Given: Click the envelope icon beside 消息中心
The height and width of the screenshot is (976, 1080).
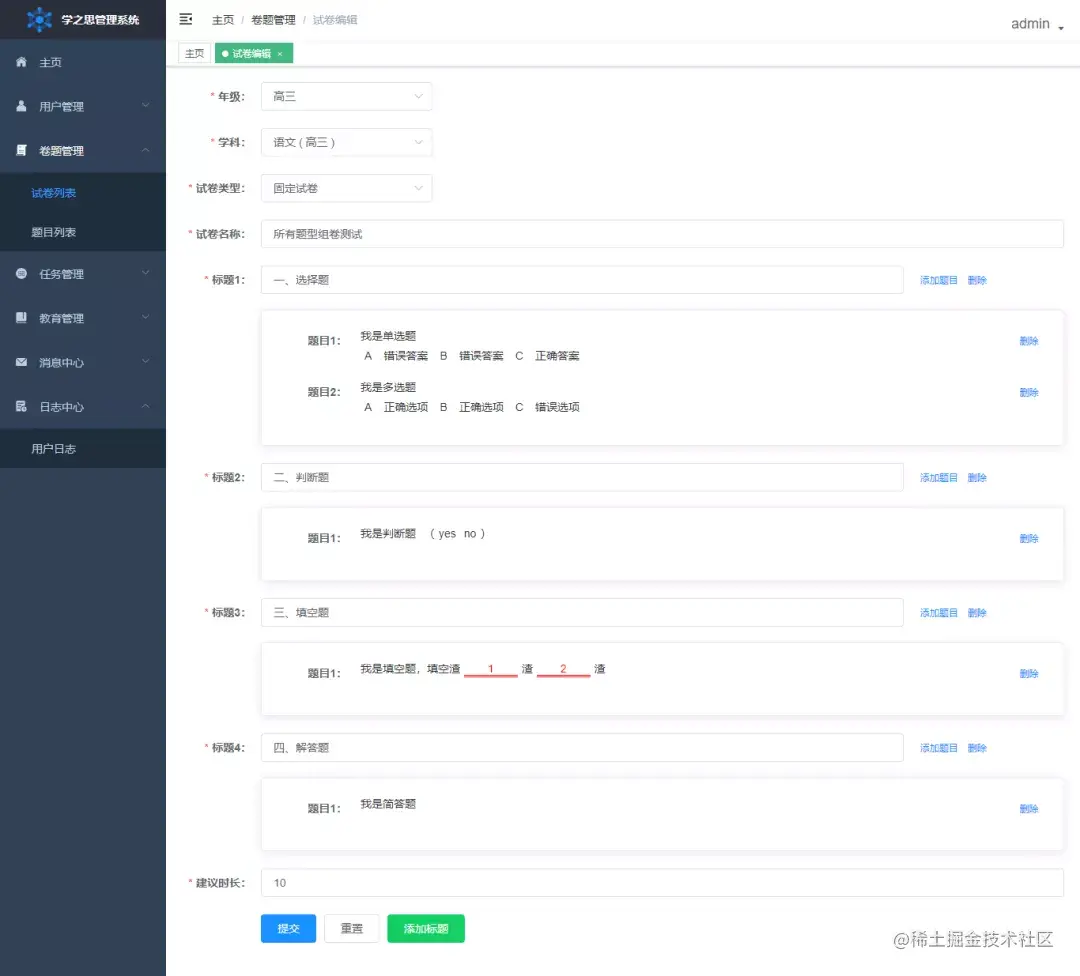Looking at the screenshot, I should coord(21,362).
